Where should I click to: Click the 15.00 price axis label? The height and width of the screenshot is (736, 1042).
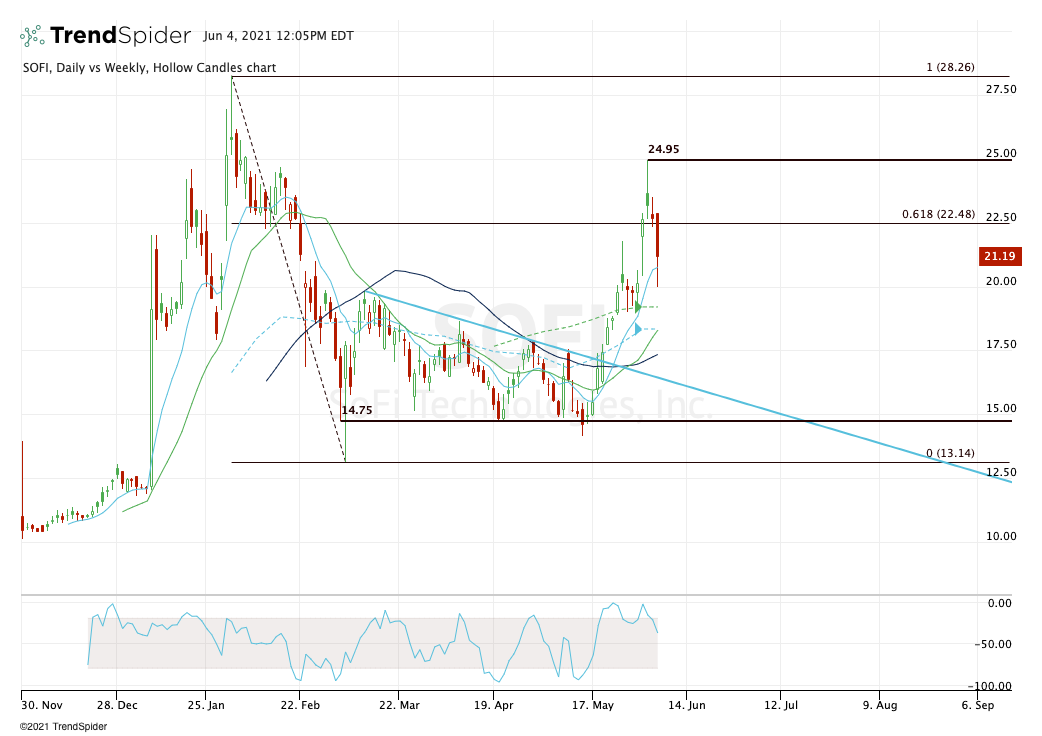click(1001, 409)
